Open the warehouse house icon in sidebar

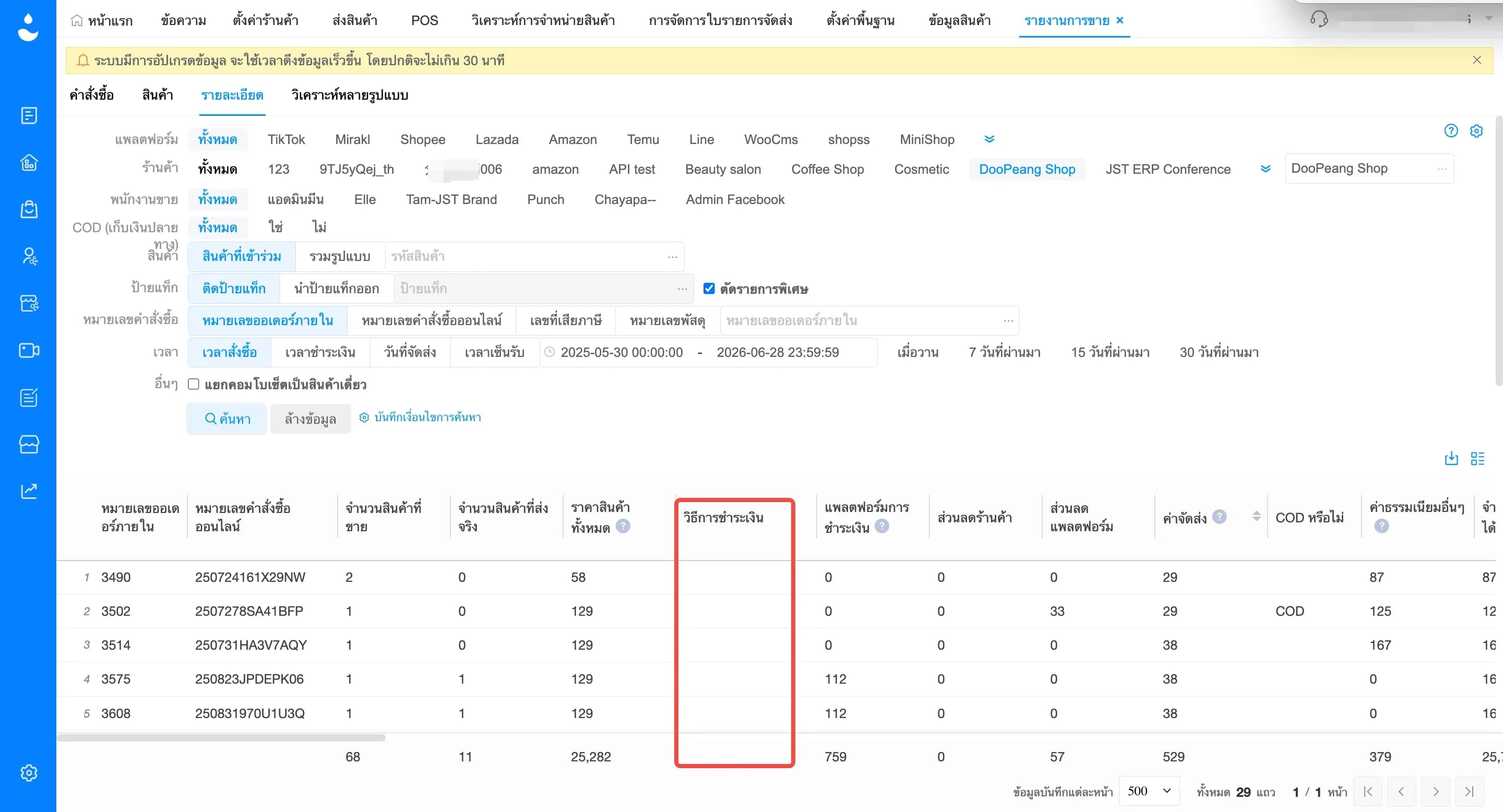click(x=29, y=162)
